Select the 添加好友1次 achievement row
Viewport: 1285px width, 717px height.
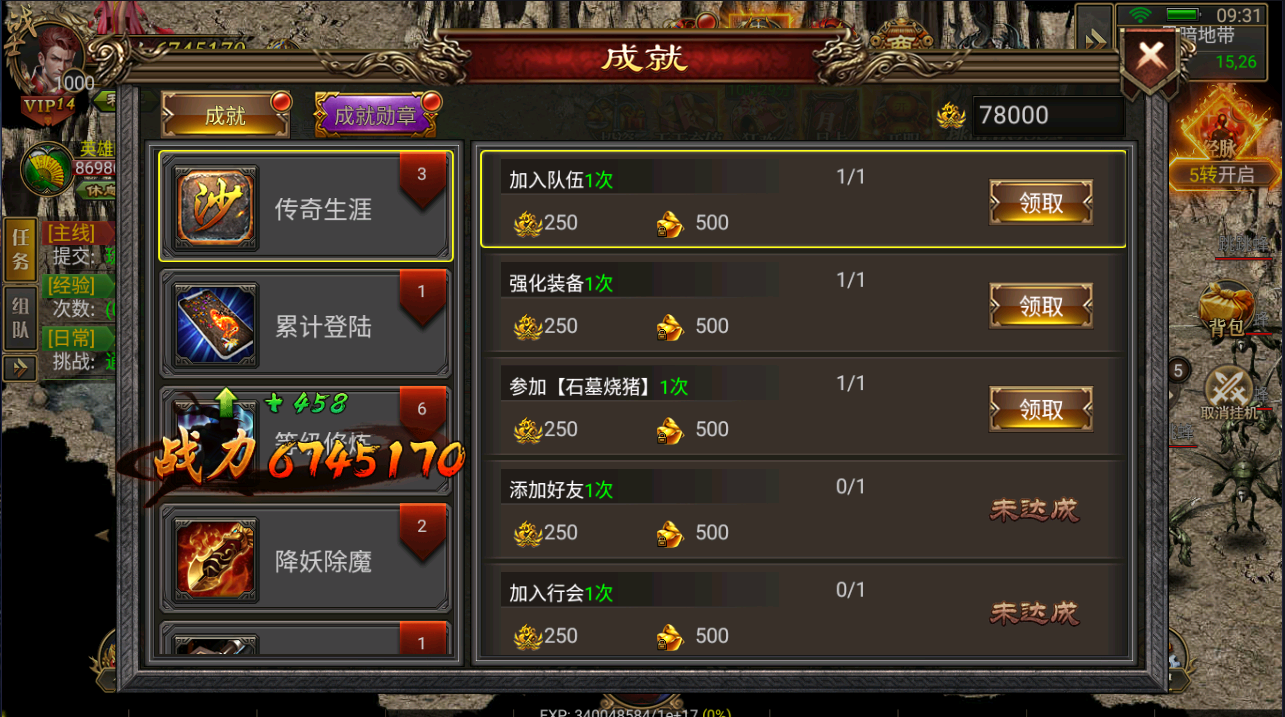click(x=803, y=509)
